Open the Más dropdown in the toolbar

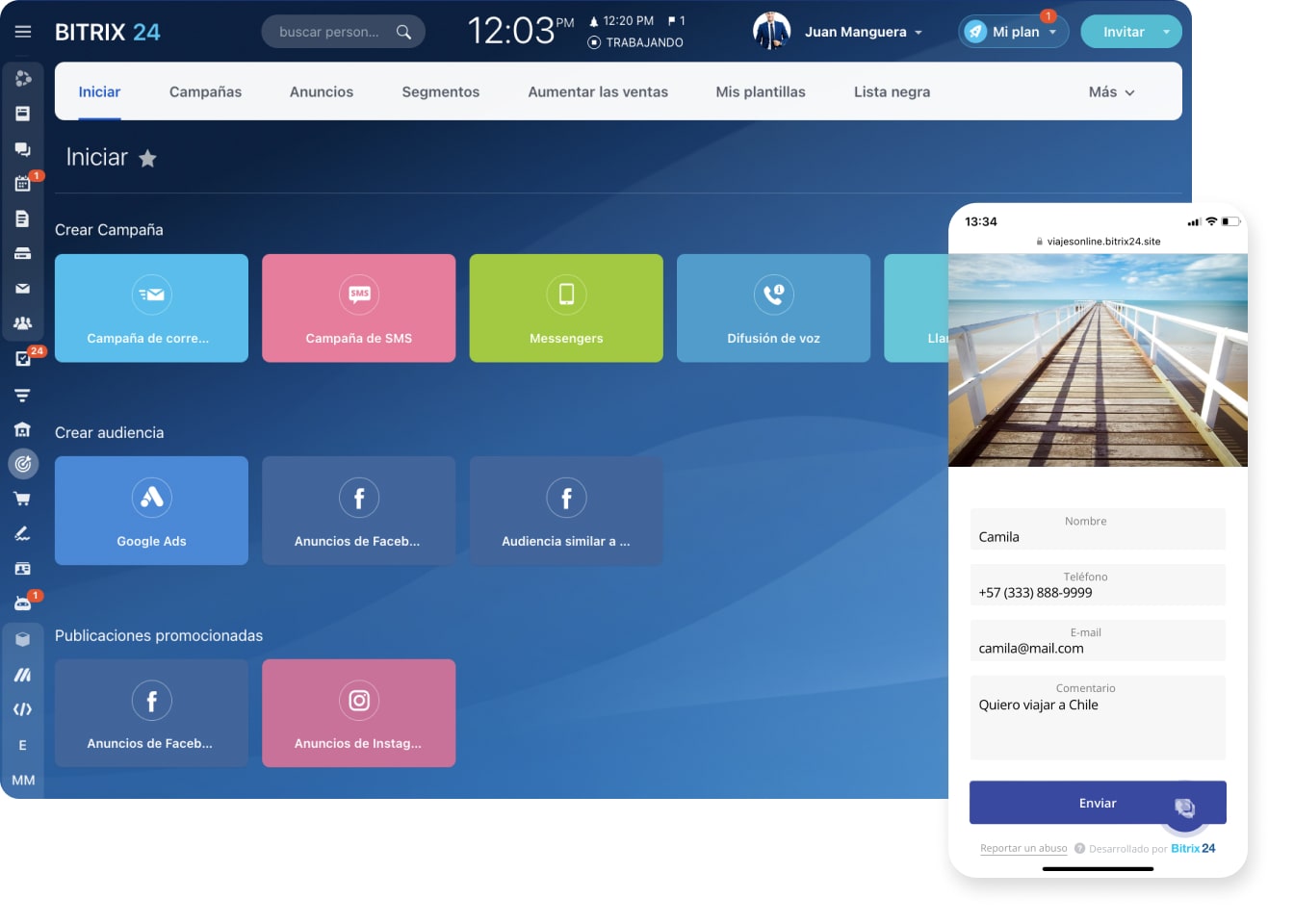[x=1111, y=91]
